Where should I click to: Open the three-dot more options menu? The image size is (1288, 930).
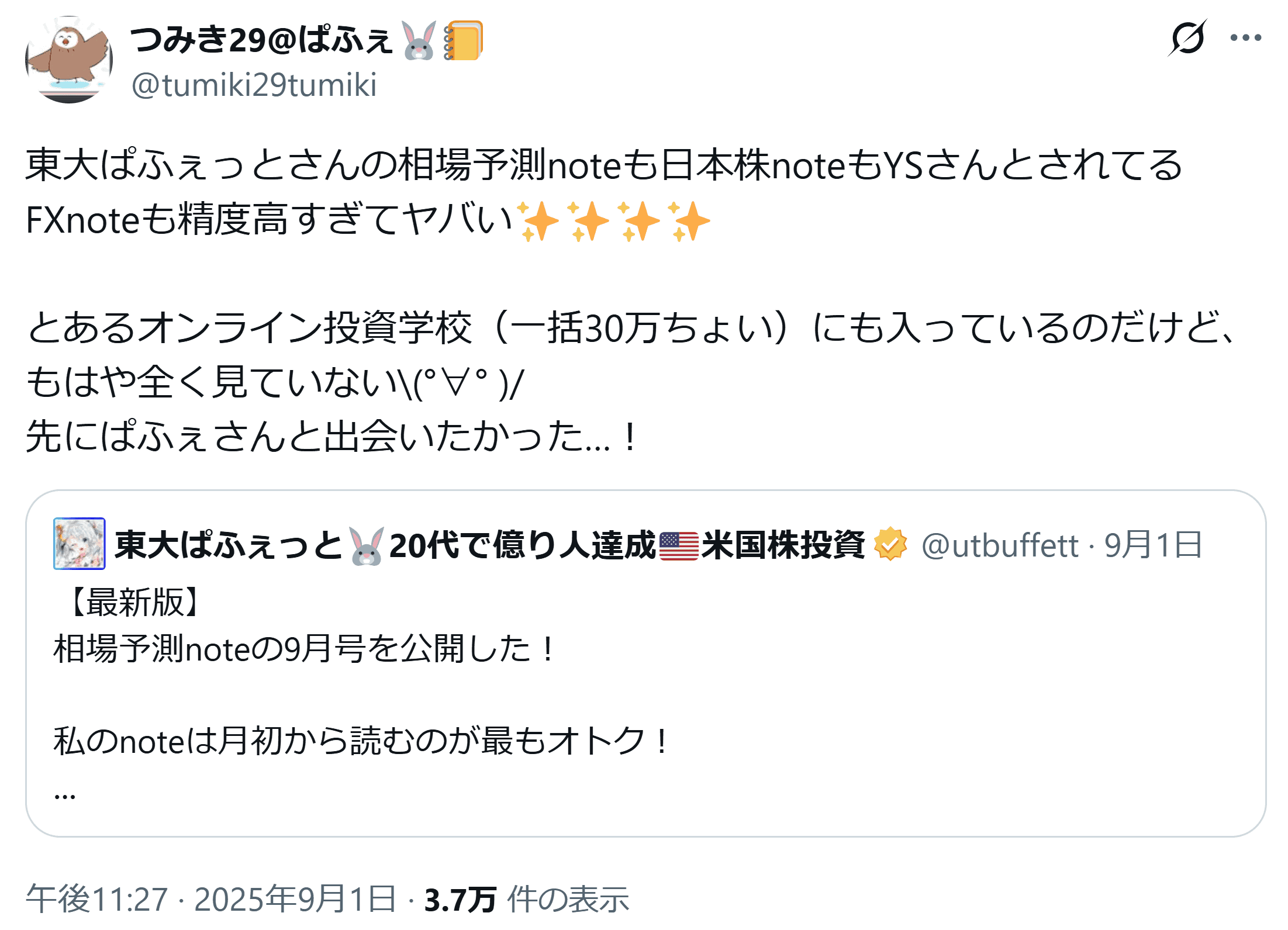1245,38
